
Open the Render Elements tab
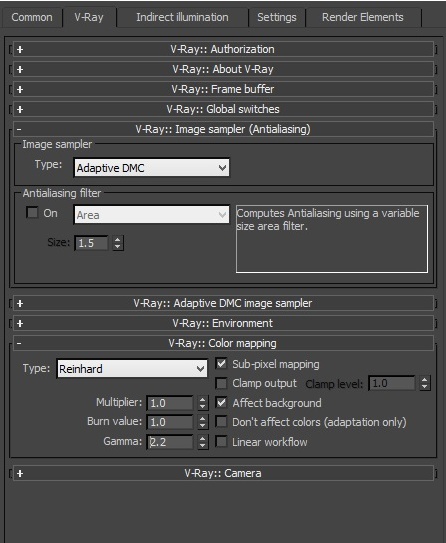click(363, 17)
